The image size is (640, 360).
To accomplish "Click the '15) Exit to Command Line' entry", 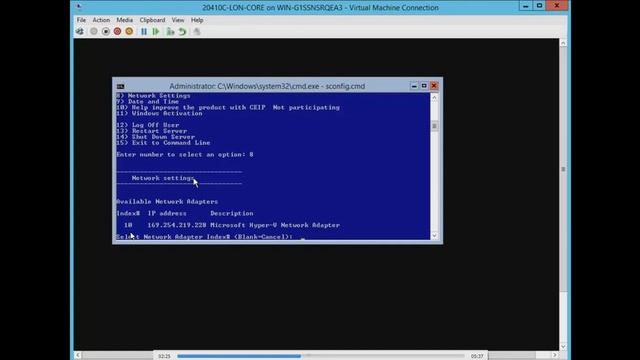I will tap(163, 143).
